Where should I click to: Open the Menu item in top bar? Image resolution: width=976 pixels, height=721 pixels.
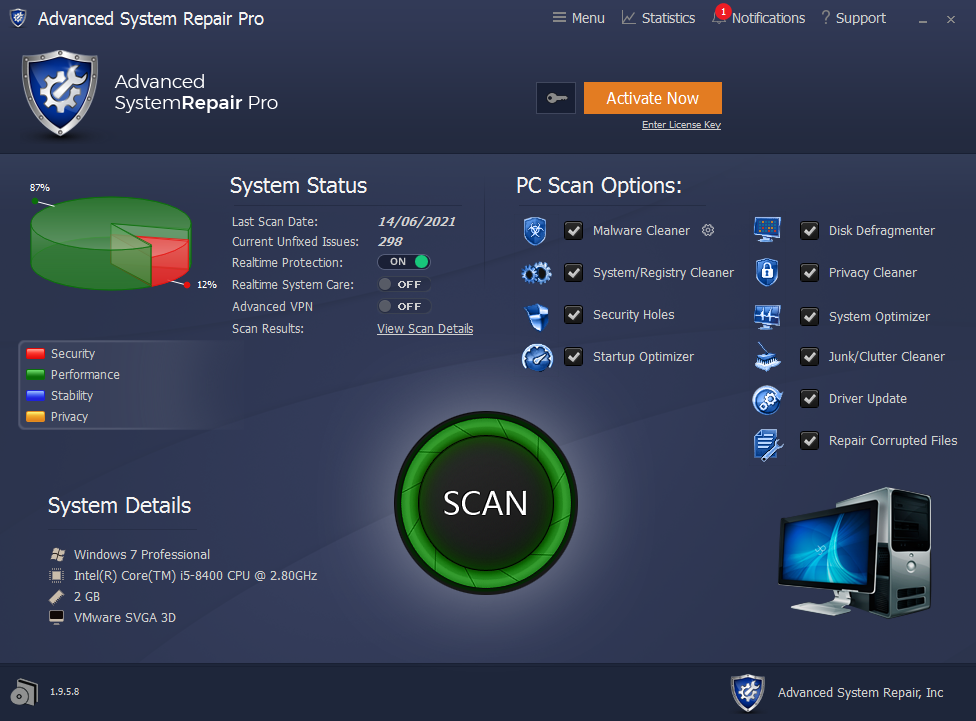pos(579,18)
